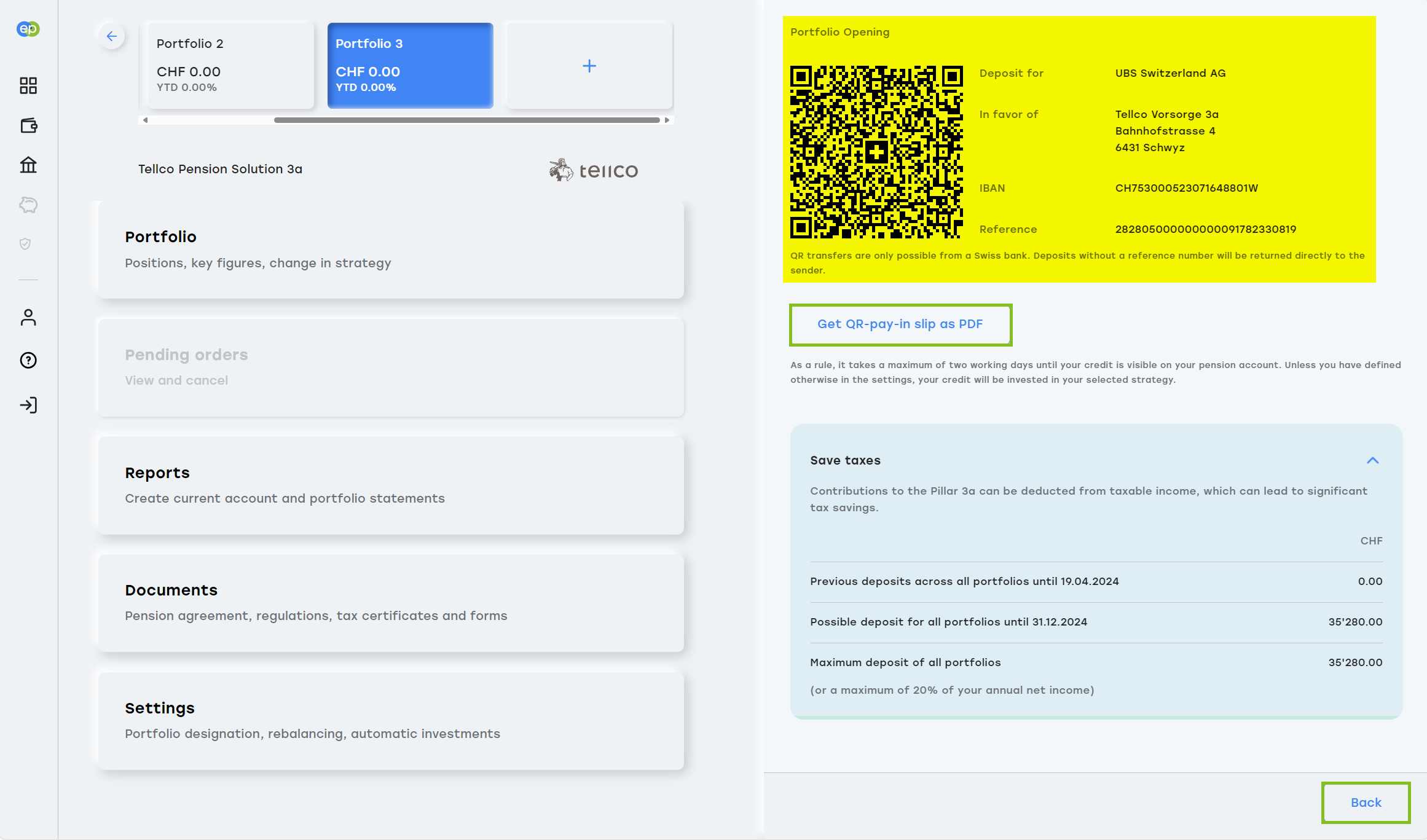The image size is (1427, 840).
Task: Select the Portfolio 3 tab
Action: [410, 65]
